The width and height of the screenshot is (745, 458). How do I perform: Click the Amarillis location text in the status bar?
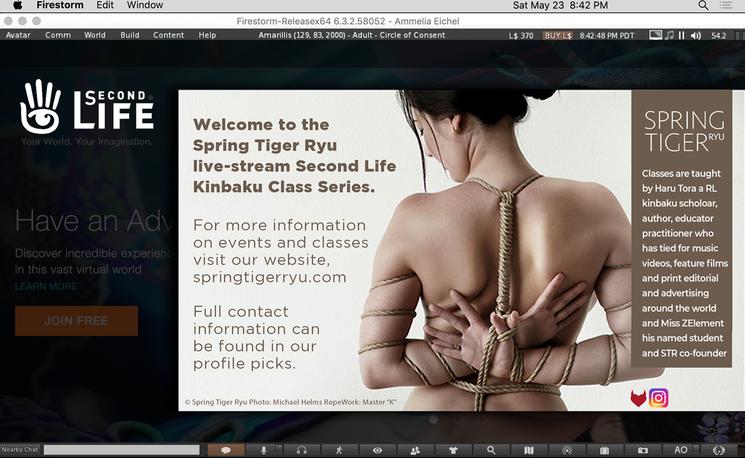352,35
